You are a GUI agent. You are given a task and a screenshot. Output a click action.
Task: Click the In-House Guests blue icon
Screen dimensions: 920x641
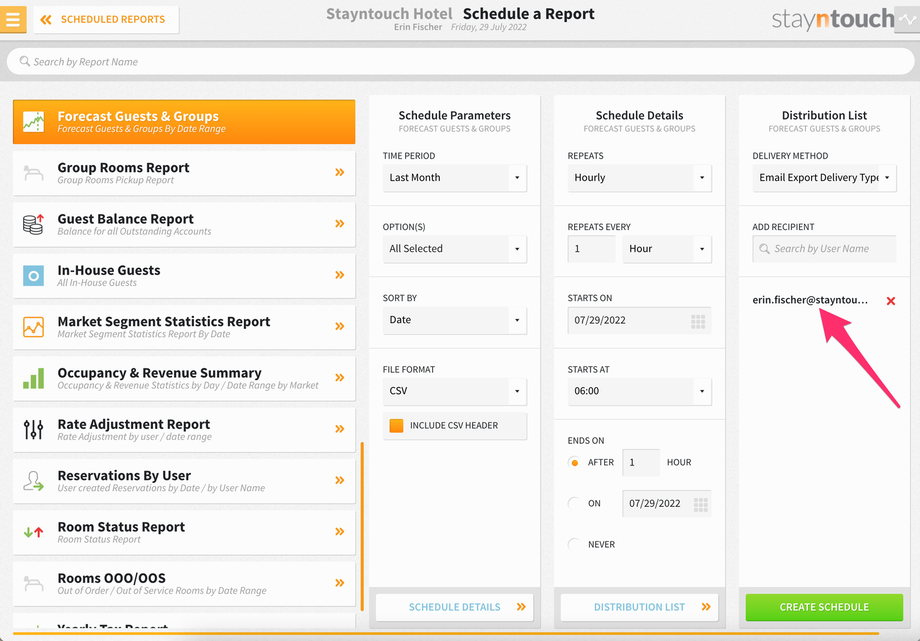(x=33, y=275)
